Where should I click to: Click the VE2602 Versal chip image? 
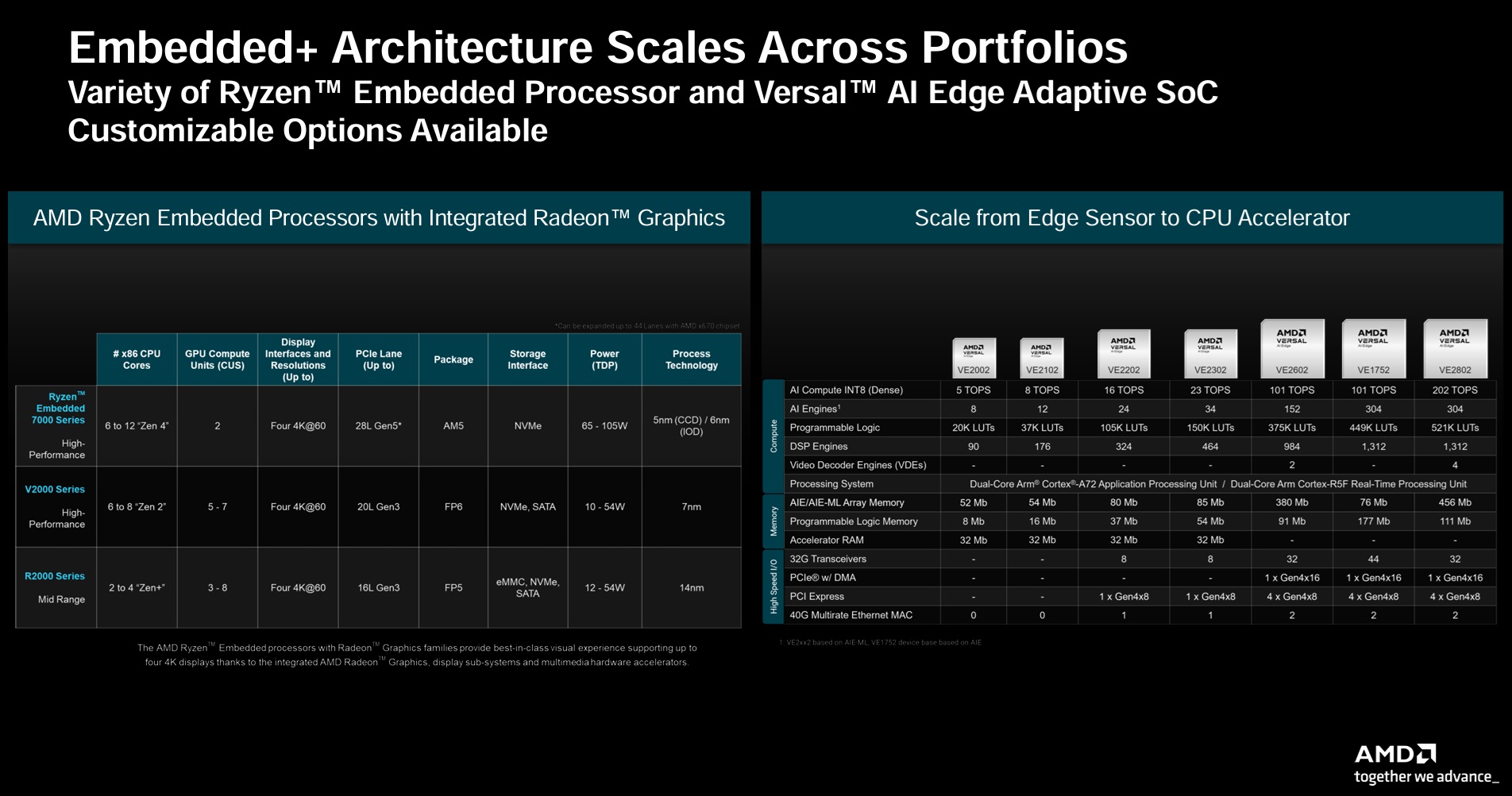[1292, 348]
